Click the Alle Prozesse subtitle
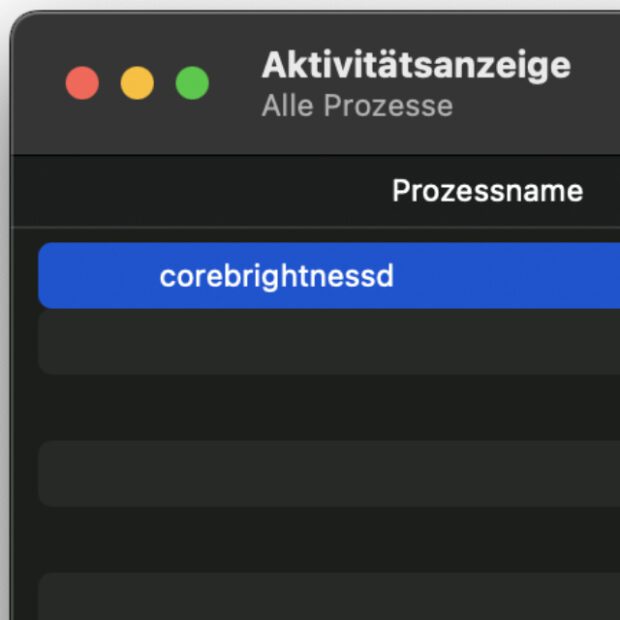The height and width of the screenshot is (620, 620). (x=357, y=105)
